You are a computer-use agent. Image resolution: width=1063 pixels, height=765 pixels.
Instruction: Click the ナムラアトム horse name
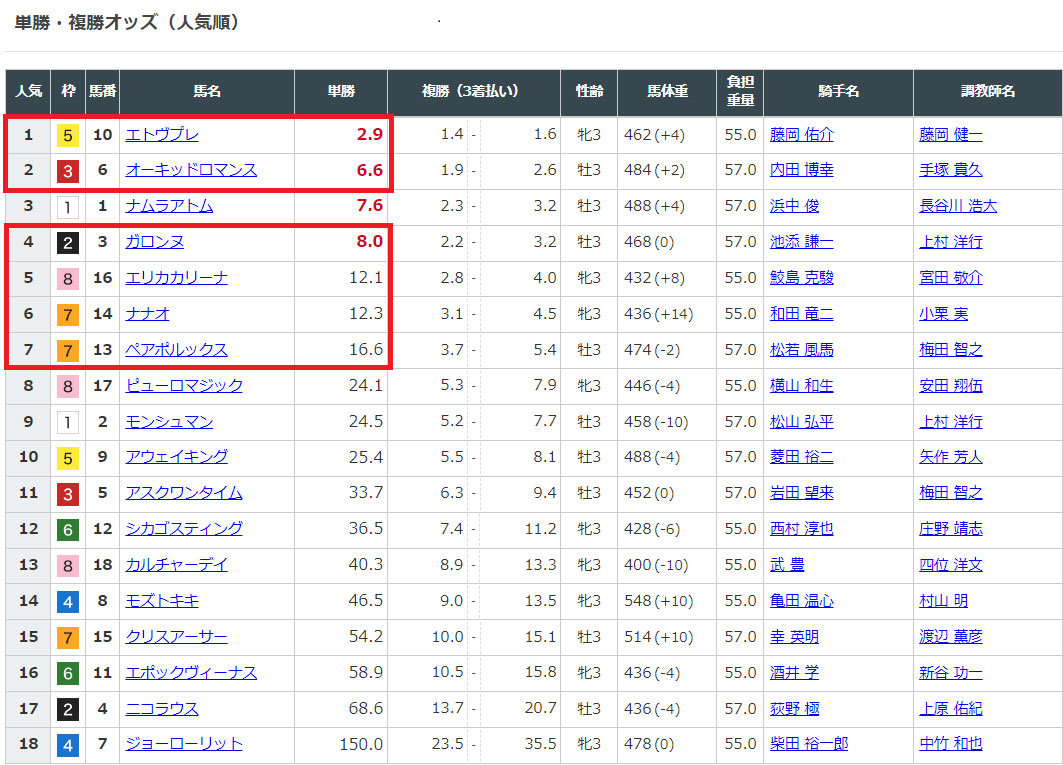169,206
